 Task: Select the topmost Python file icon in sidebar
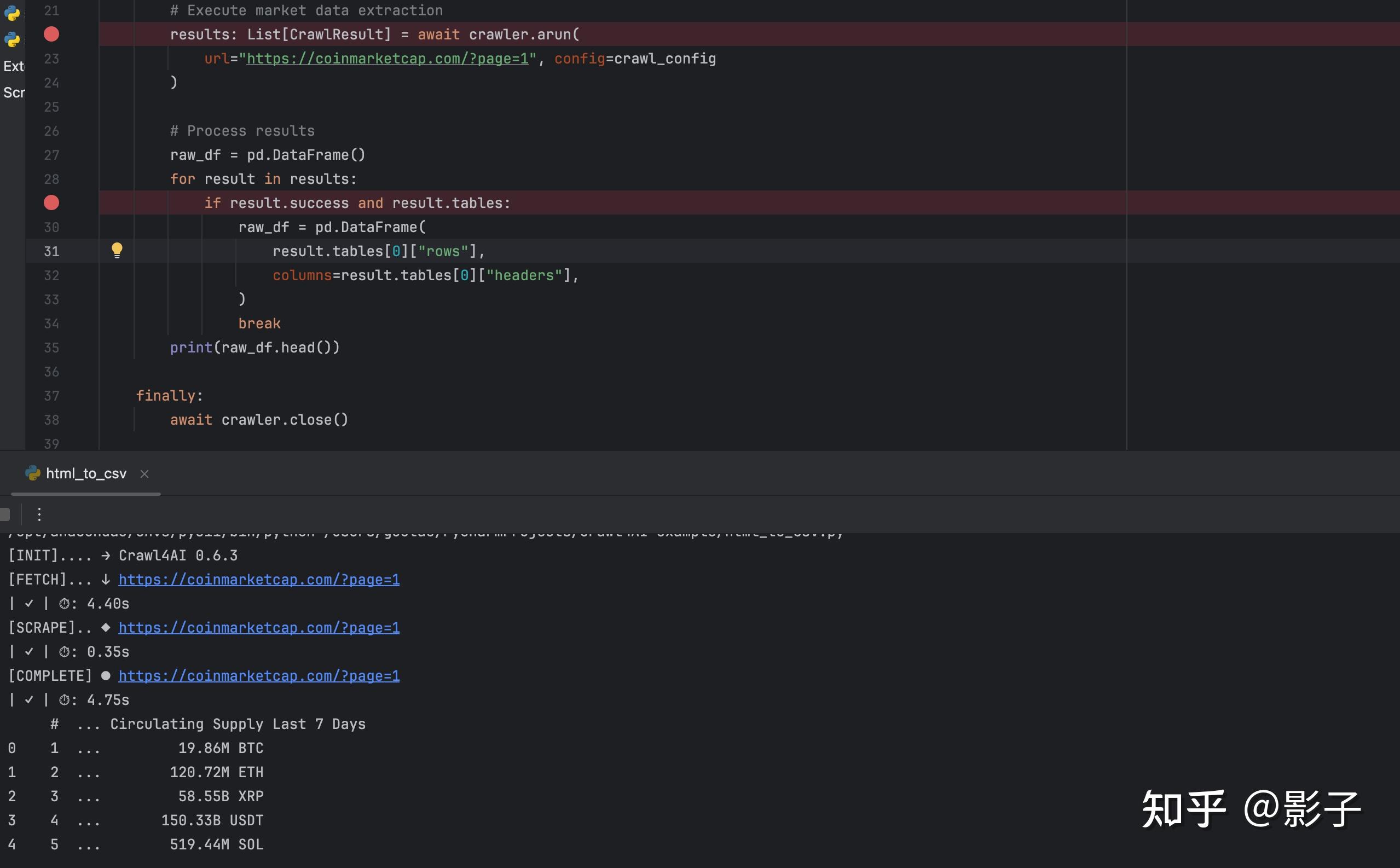(12, 13)
